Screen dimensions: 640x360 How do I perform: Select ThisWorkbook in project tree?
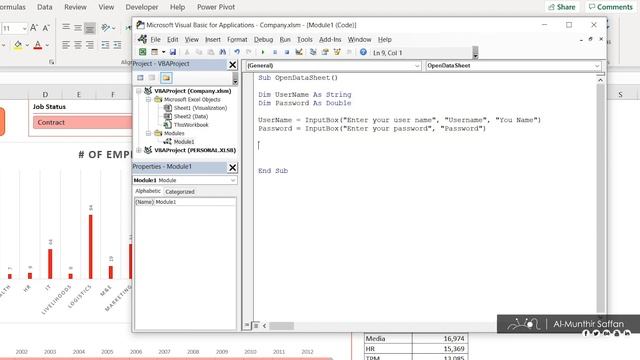pyautogui.click(x=191, y=125)
